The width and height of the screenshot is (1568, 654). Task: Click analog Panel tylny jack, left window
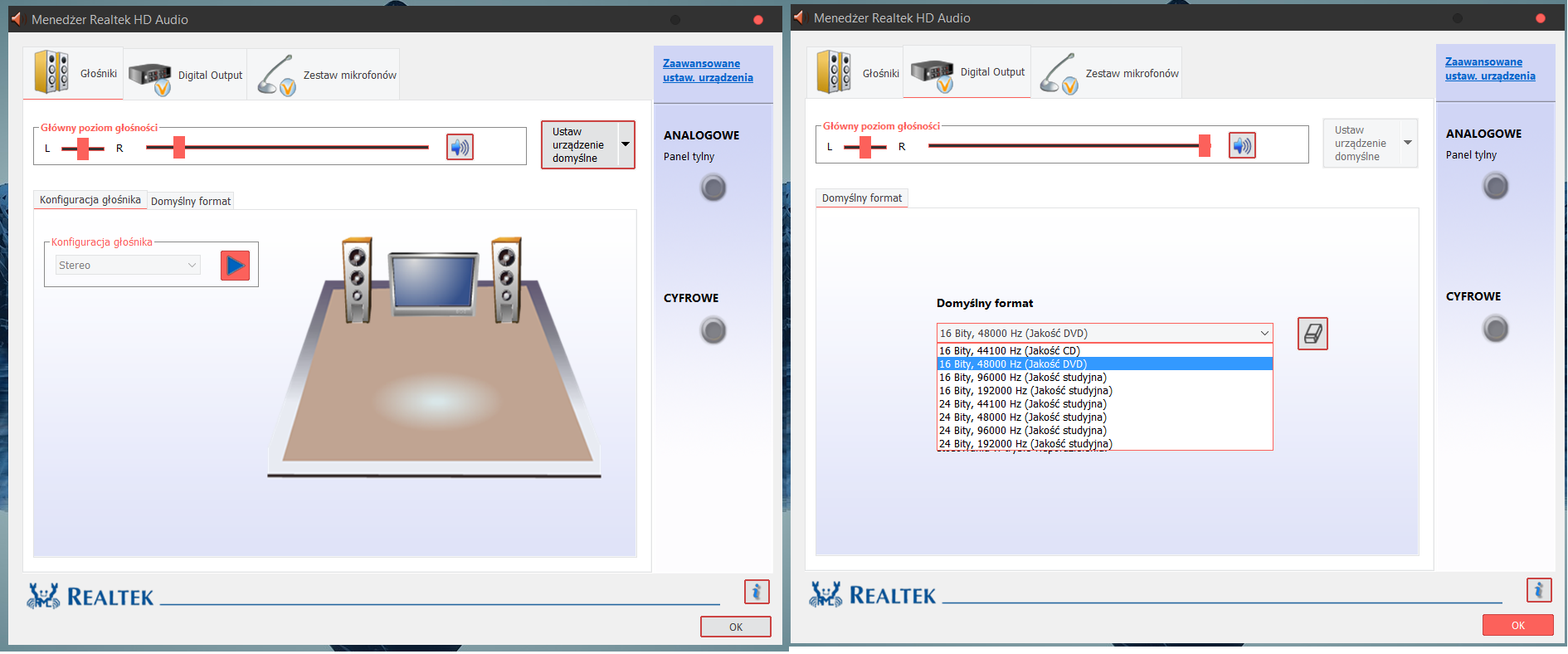(x=713, y=188)
